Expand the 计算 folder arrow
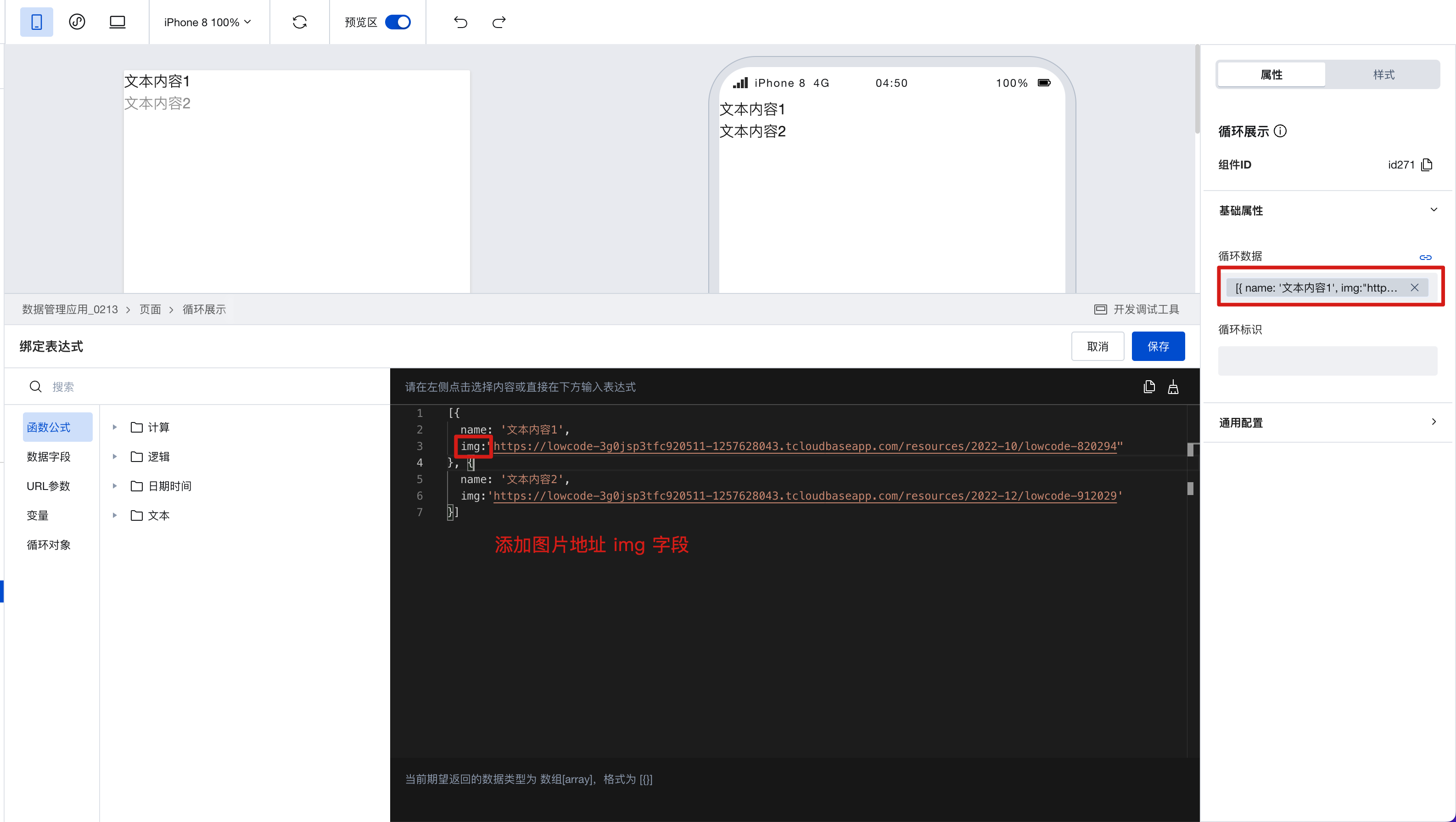 click(115, 427)
